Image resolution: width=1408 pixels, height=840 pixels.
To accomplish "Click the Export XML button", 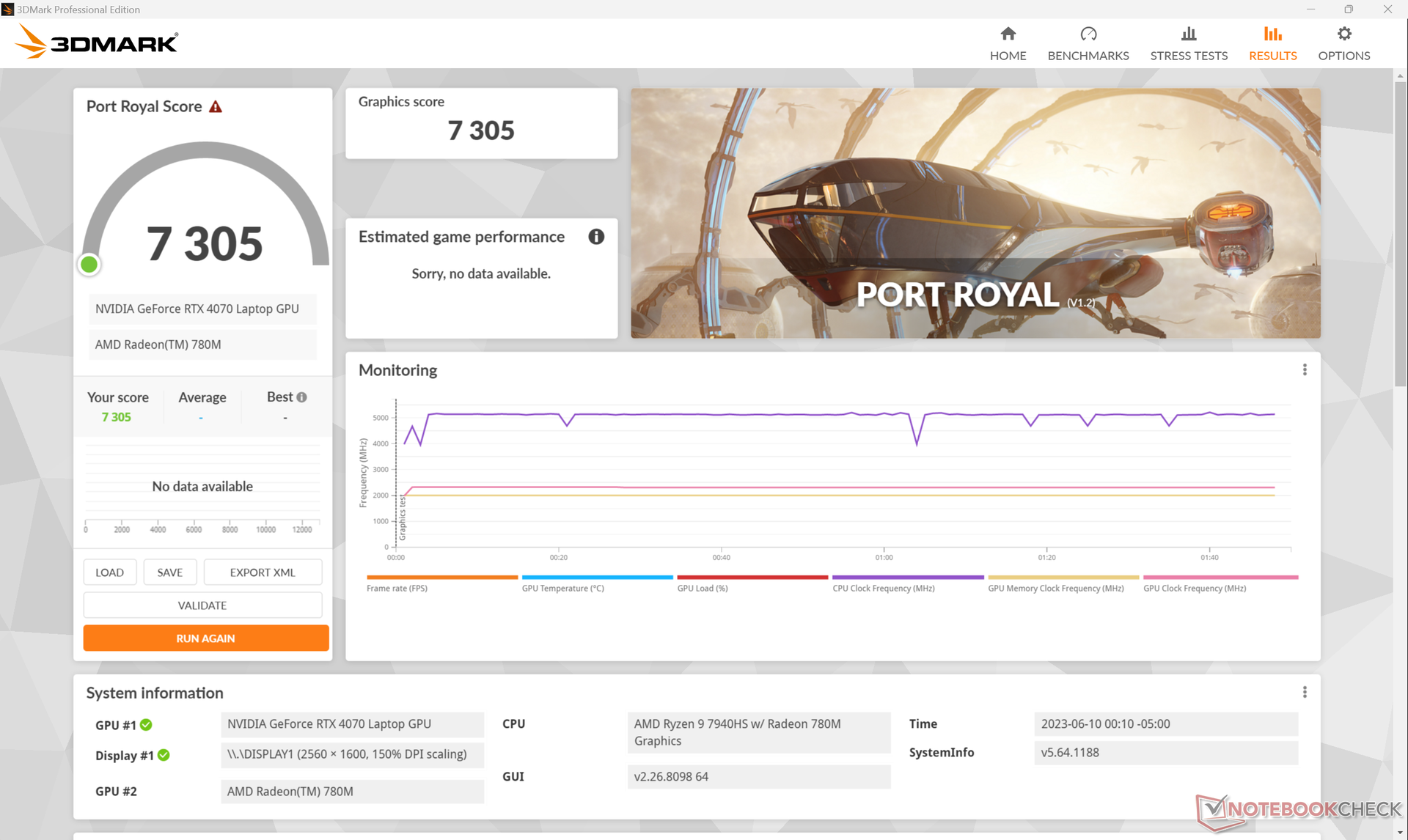I will [x=263, y=572].
